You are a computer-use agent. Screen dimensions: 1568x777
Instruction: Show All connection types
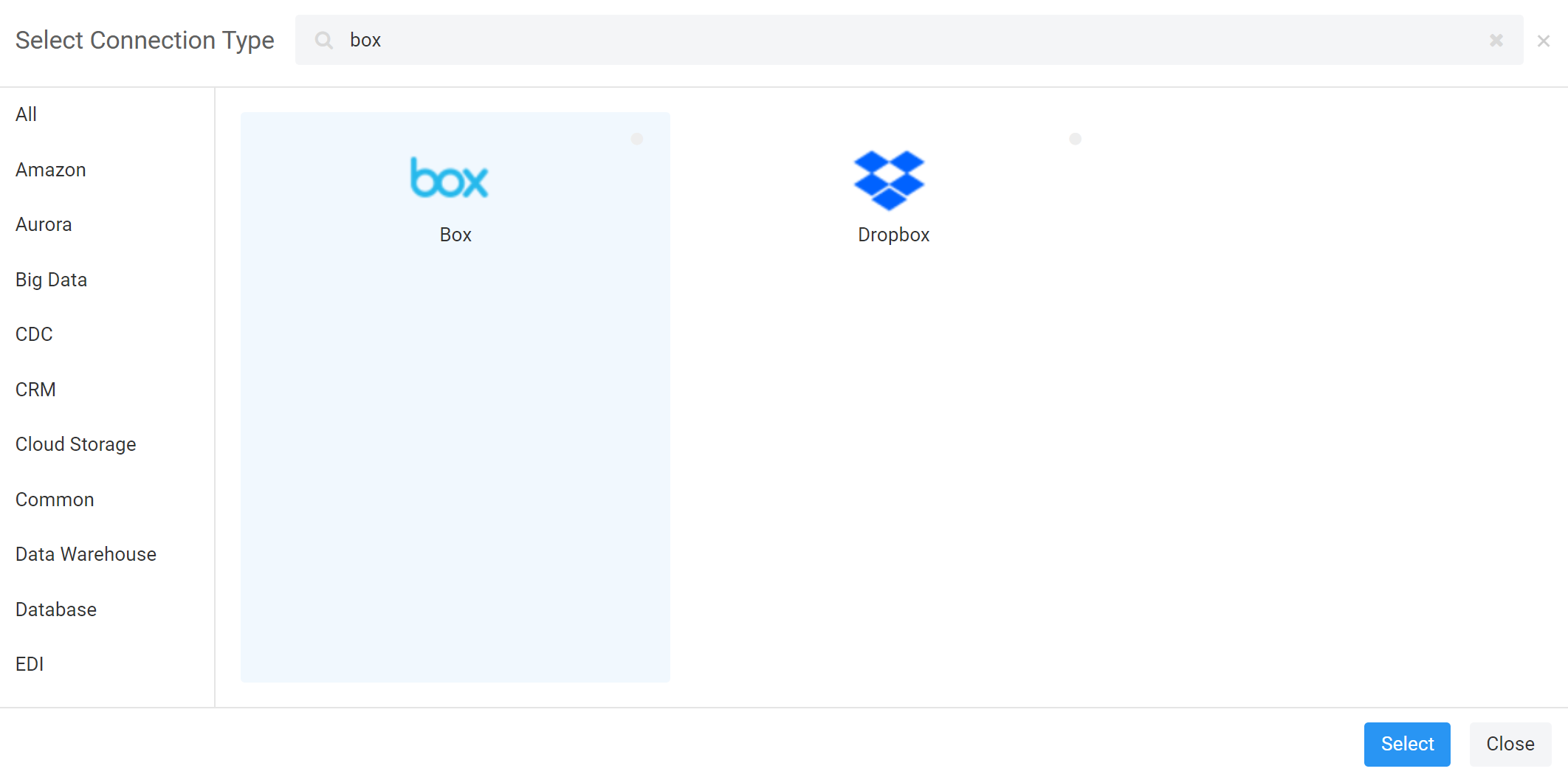click(x=26, y=114)
